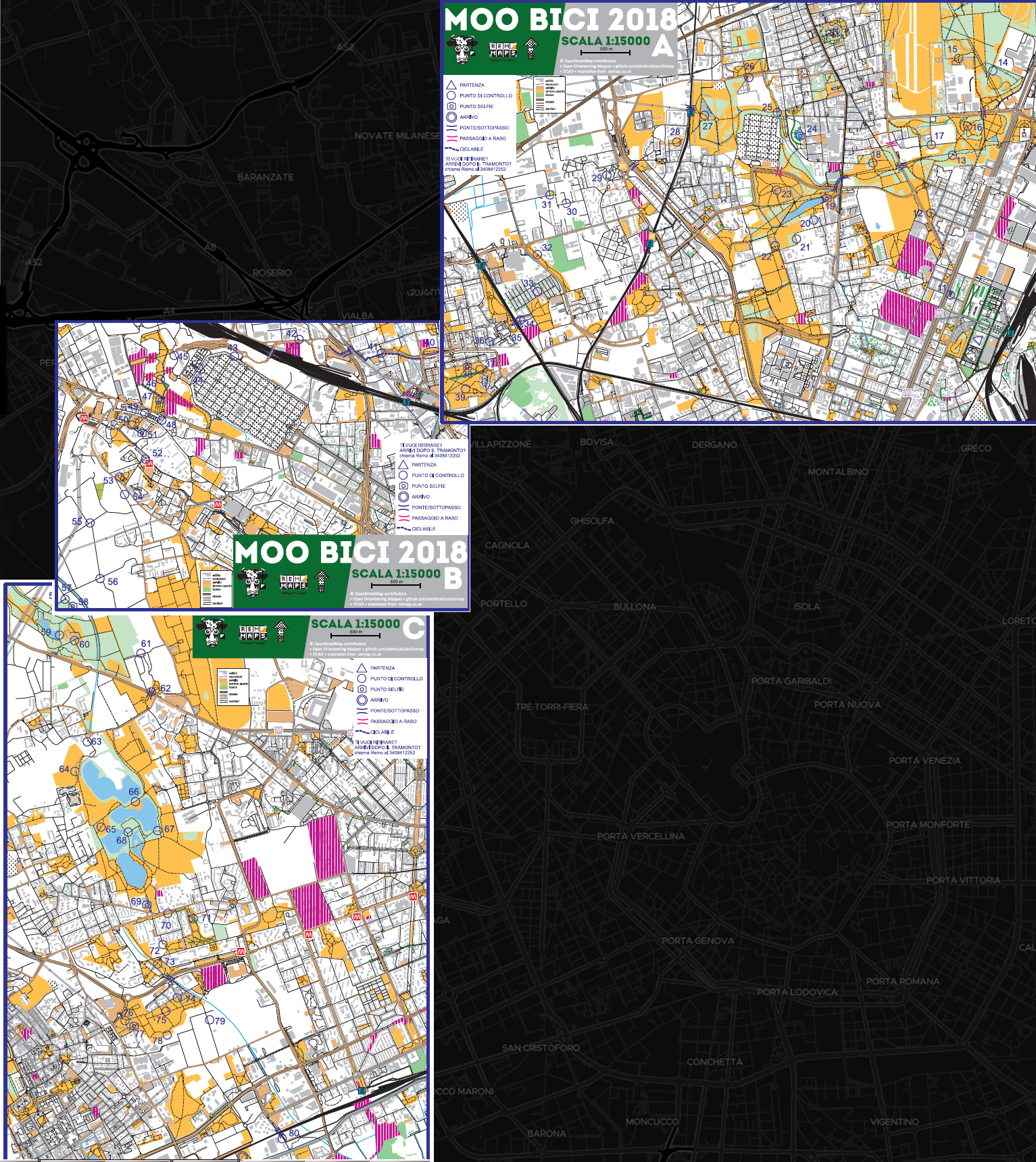Click control point 79 on map C
This screenshot has height=1162, width=1036.
point(209,1019)
